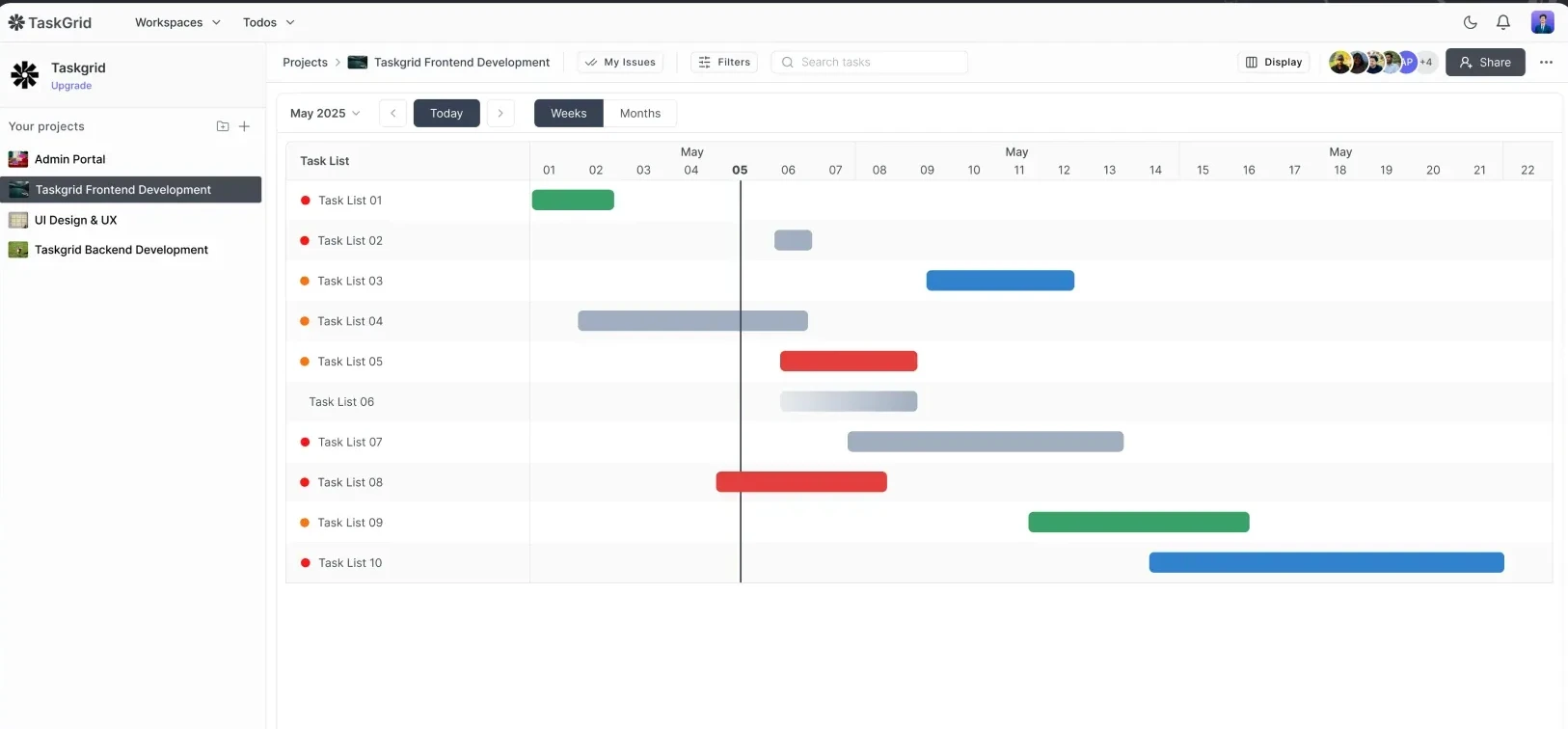Viewport: 1568px width, 729px height.
Task: Click the Taskgrid workspace asterisk logo
Action: pyautogui.click(x=25, y=74)
